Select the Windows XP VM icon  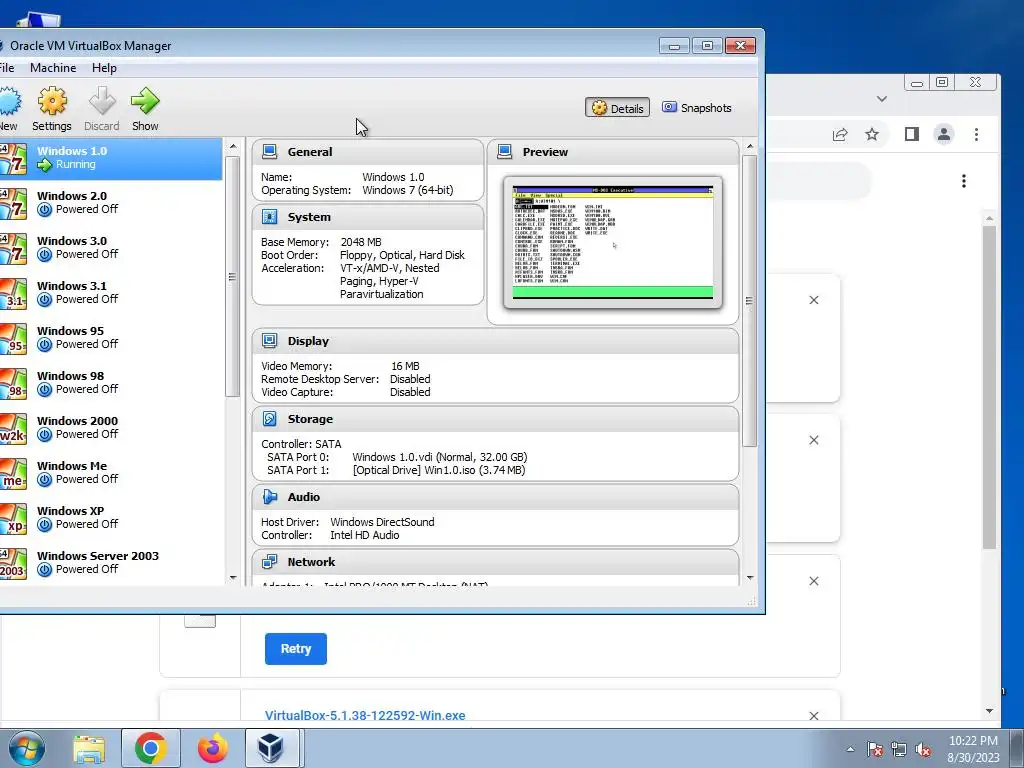tap(13, 519)
